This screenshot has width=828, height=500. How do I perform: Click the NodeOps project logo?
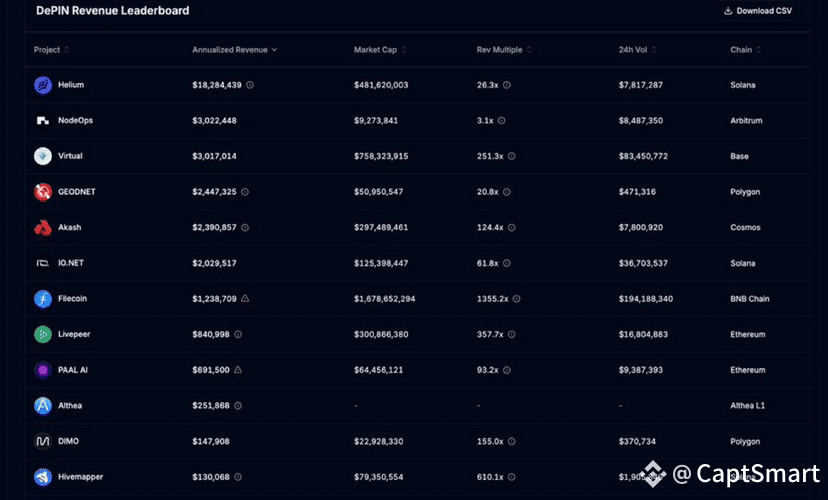pyautogui.click(x=43, y=120)
